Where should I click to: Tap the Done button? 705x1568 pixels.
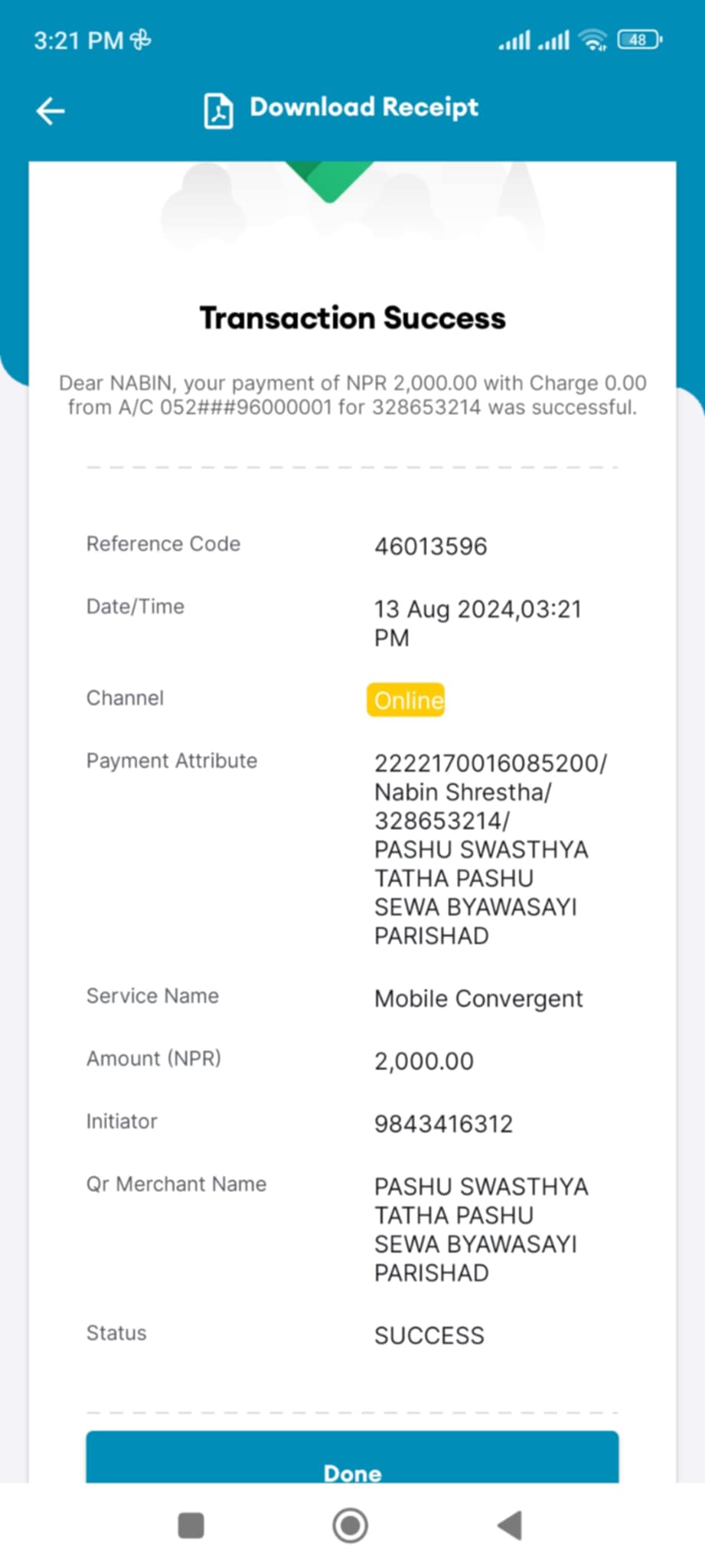[x=352, y=1458]
